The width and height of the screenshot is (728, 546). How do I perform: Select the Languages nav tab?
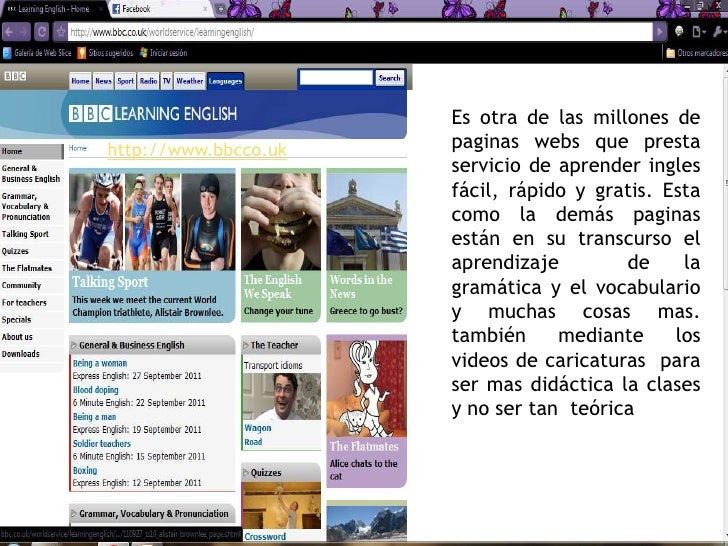tap(225, 81)
